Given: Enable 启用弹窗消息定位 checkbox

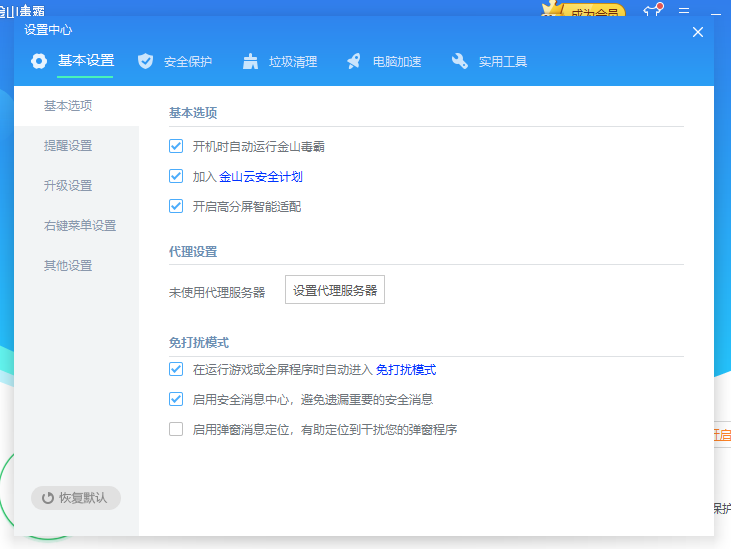Looking at the screenshot, I should click(176, 429).
